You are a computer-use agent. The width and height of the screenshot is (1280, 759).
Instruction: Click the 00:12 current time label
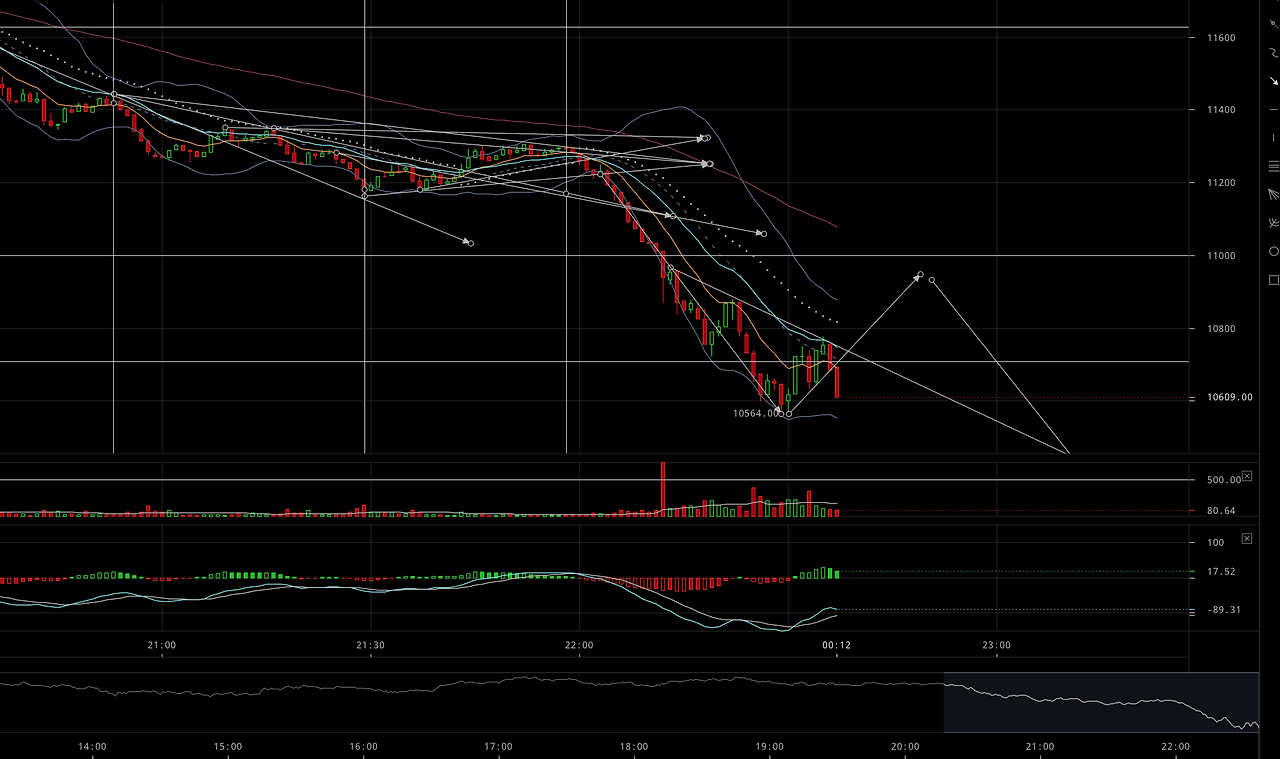(837, 645)
